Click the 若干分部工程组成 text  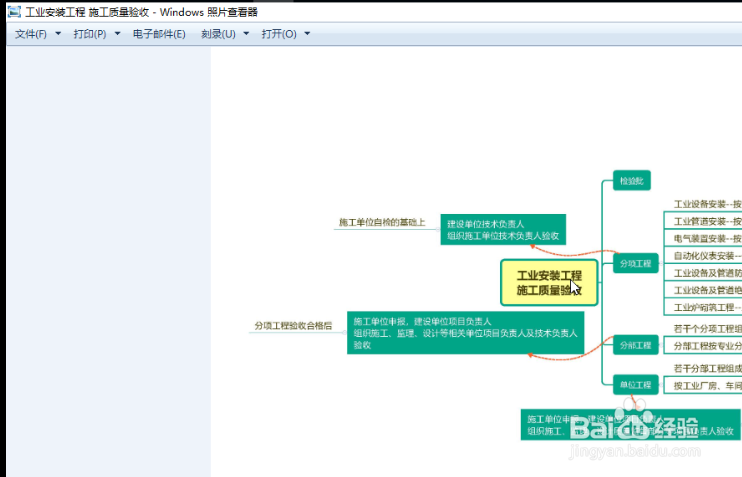click(x=707, y=368)
